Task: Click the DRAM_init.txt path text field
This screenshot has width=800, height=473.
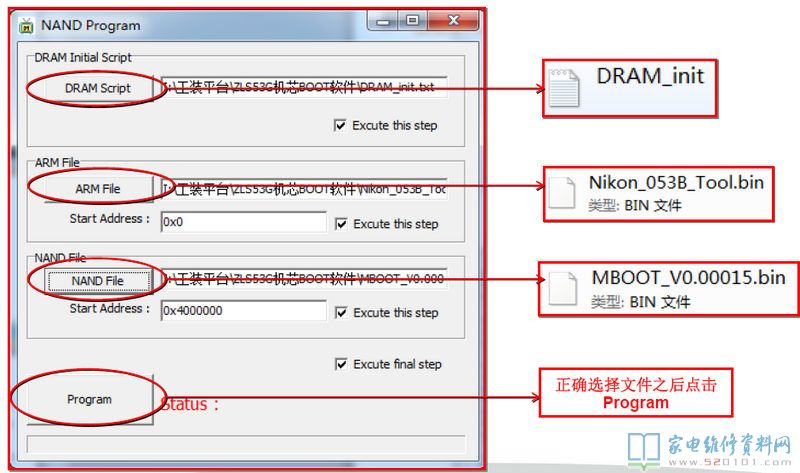Action: pyautogui.click(x=304, y=88)
